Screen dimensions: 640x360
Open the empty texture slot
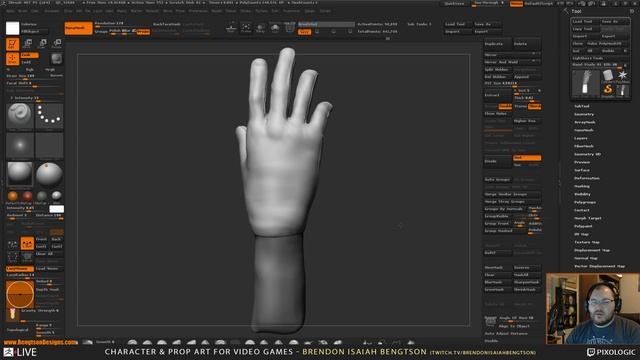coord(49,146)
